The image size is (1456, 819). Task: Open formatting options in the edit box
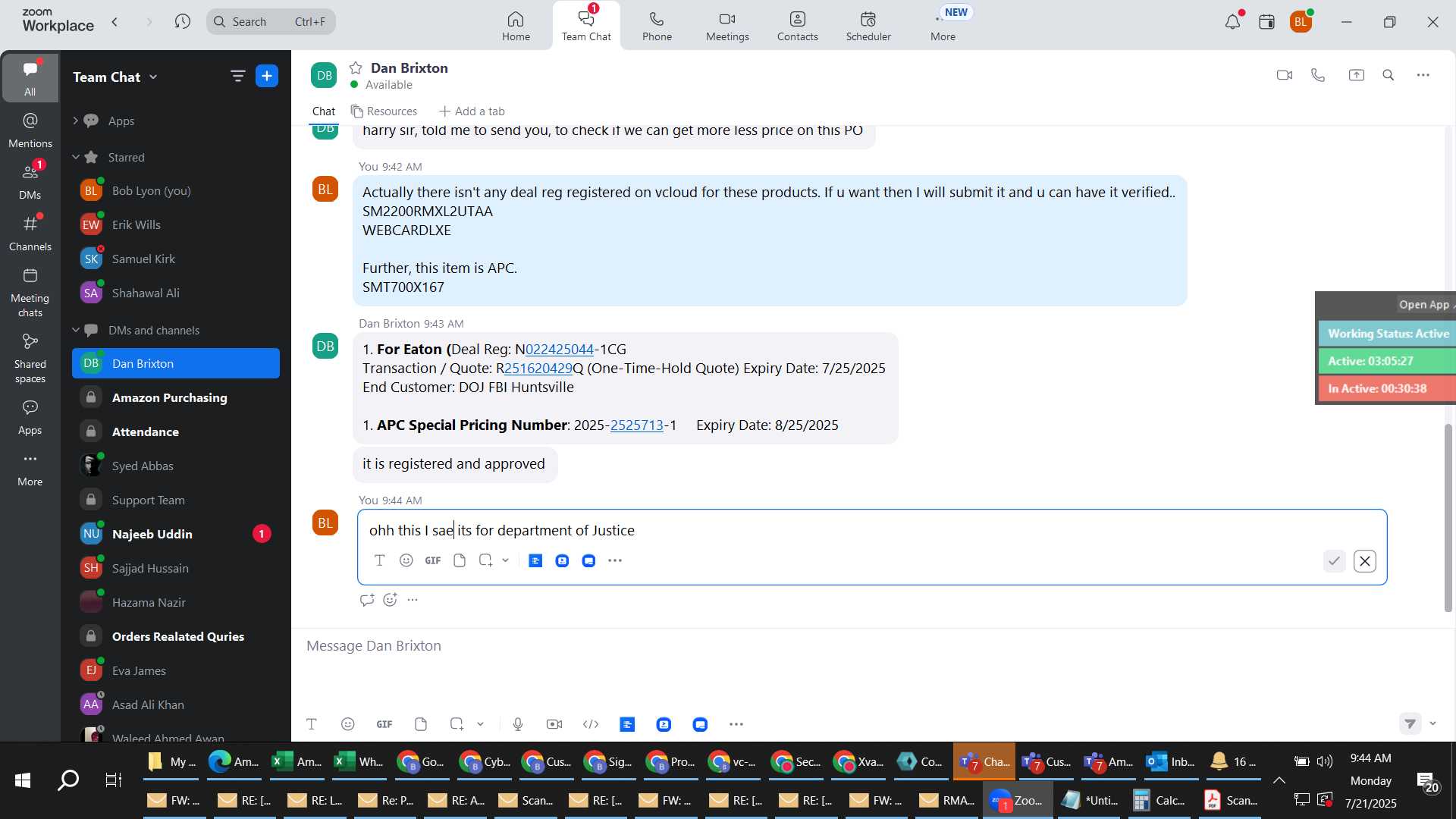coord(380,560)
